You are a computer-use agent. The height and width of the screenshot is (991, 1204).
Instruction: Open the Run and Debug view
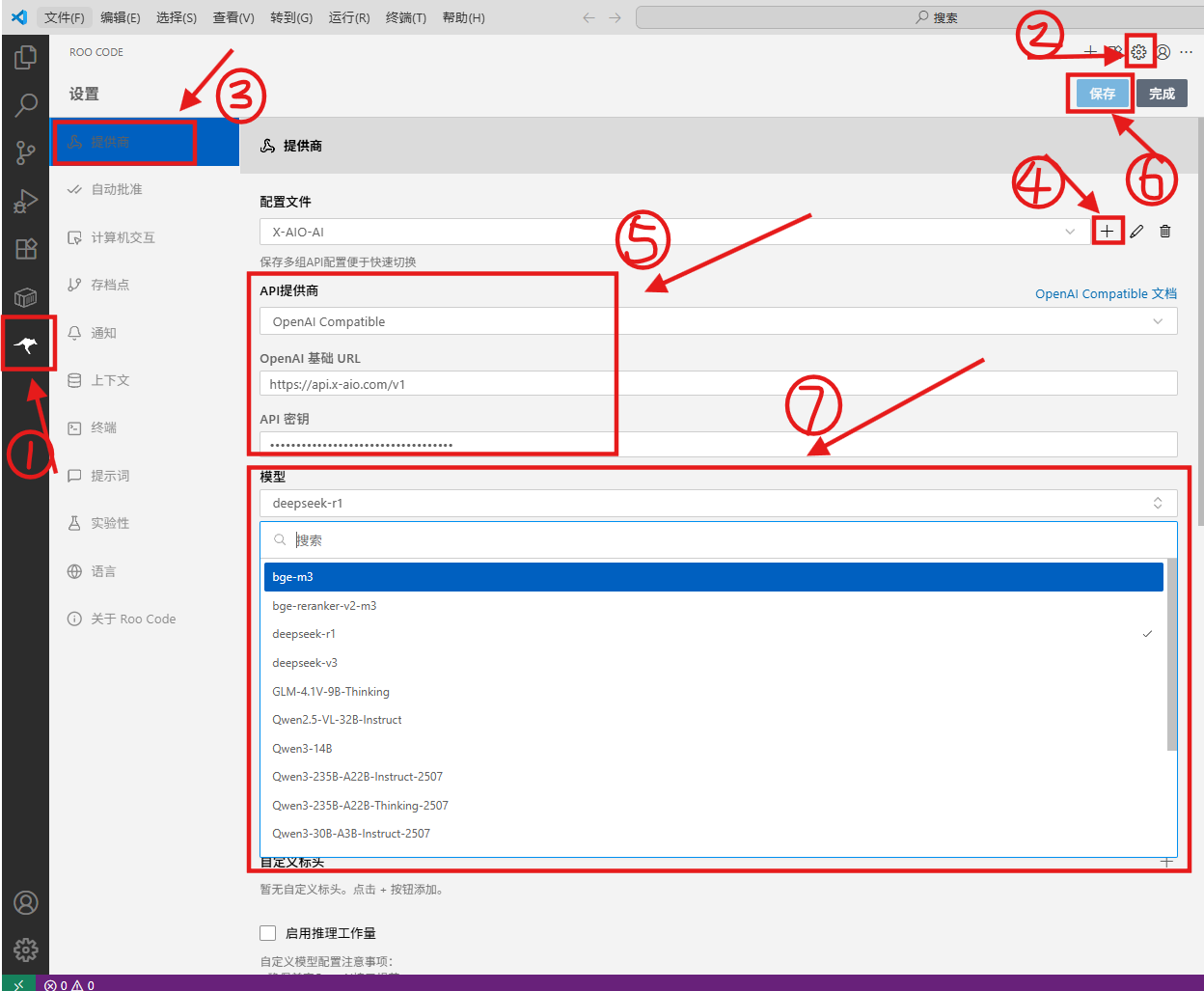(x=26, y=200)
